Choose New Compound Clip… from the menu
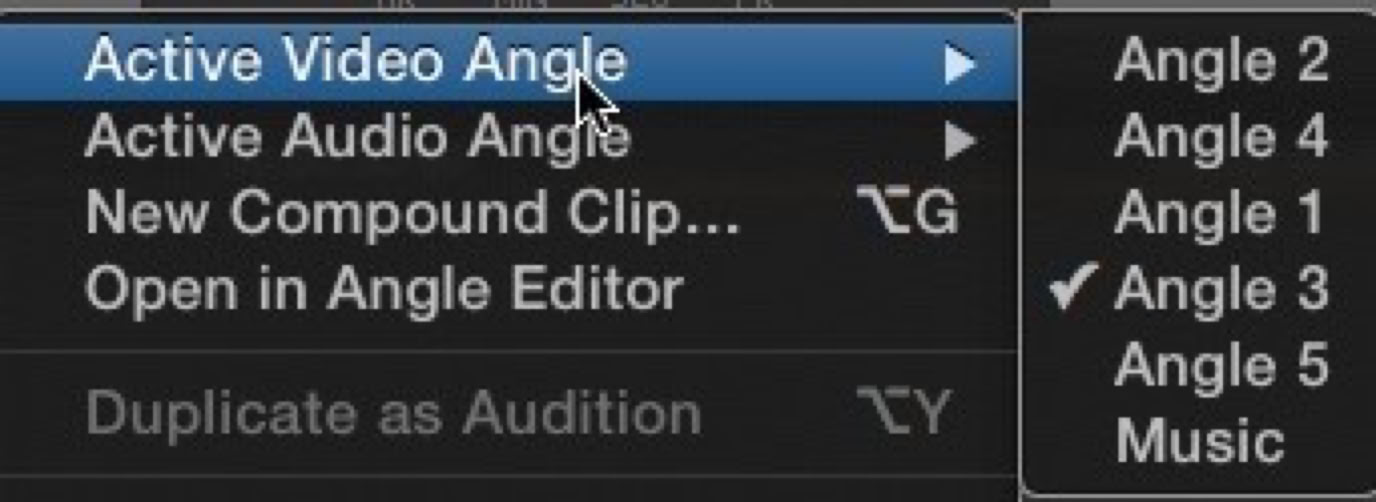Image resolution: width=1376 pixels, height=502 pixels. 508,214
